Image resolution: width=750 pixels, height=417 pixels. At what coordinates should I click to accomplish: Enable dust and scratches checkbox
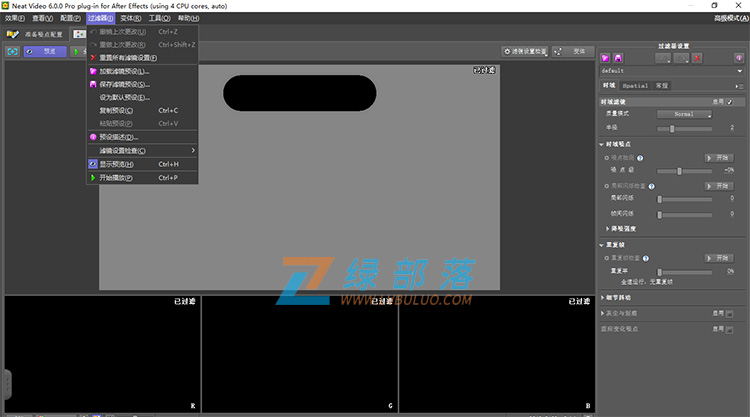pos(729,314)
